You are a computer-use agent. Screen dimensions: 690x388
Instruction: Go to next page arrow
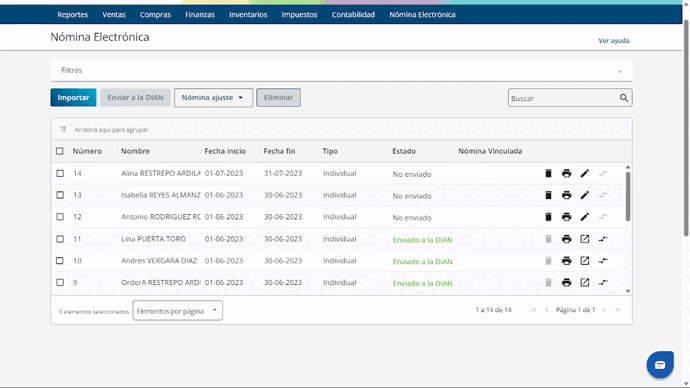(605, 310)
